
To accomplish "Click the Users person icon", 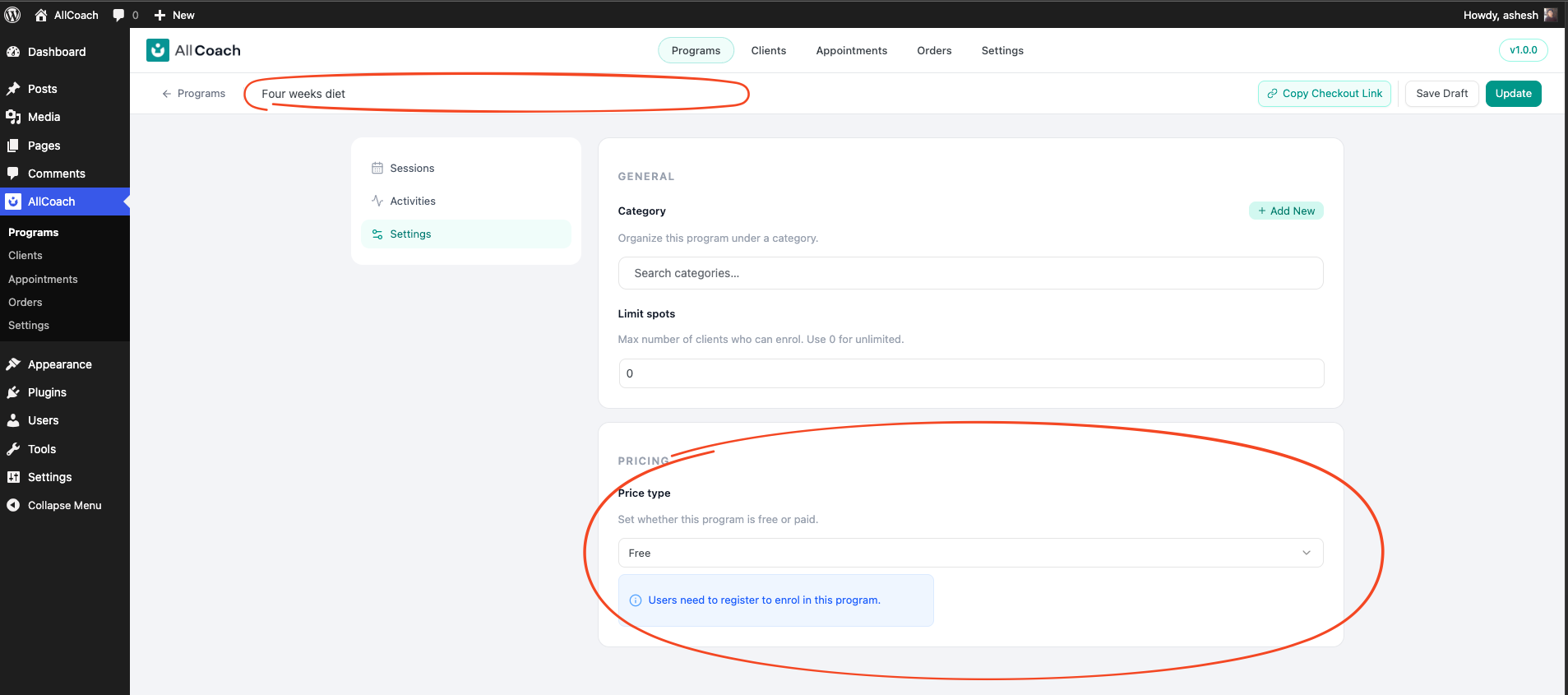I will pyautogui.click(x=13, y=420).
